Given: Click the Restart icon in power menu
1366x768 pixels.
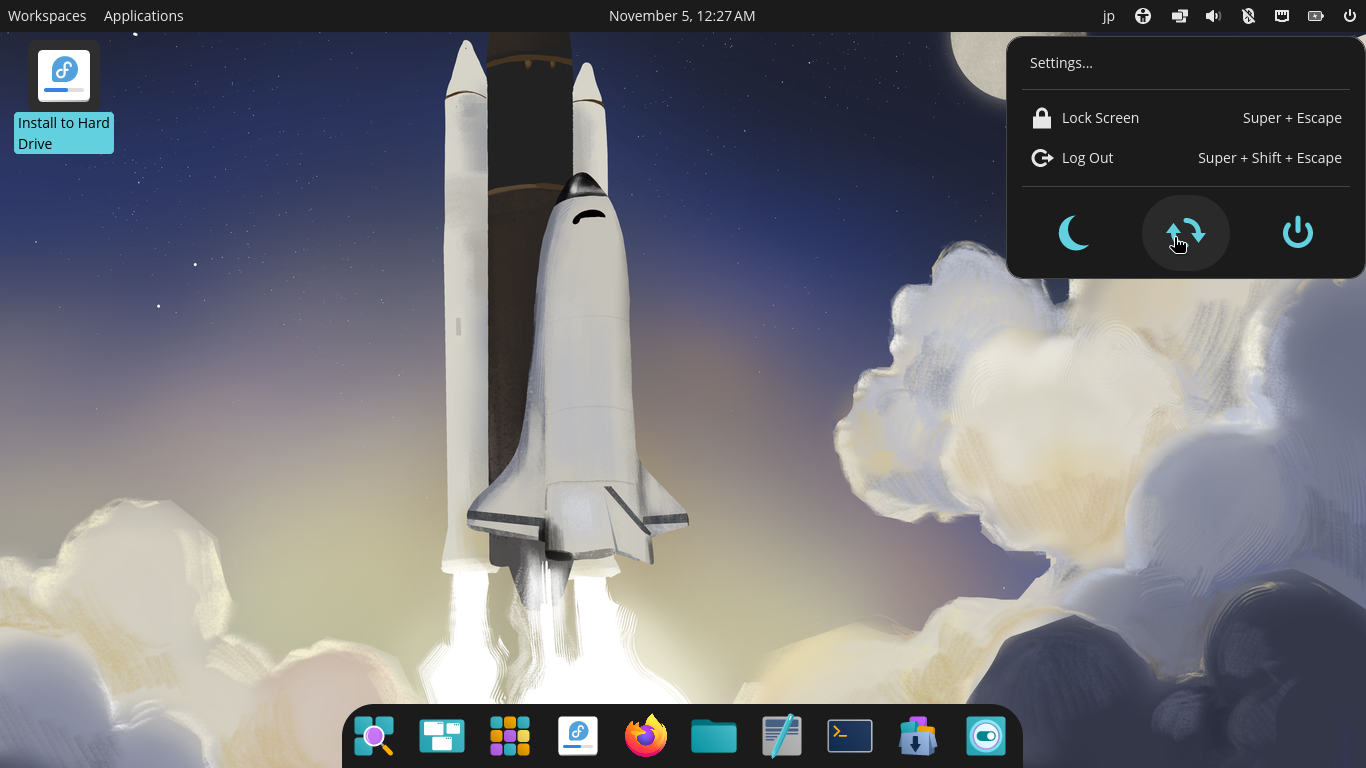Looking at the screenshot, I should tap(1186, 233).
